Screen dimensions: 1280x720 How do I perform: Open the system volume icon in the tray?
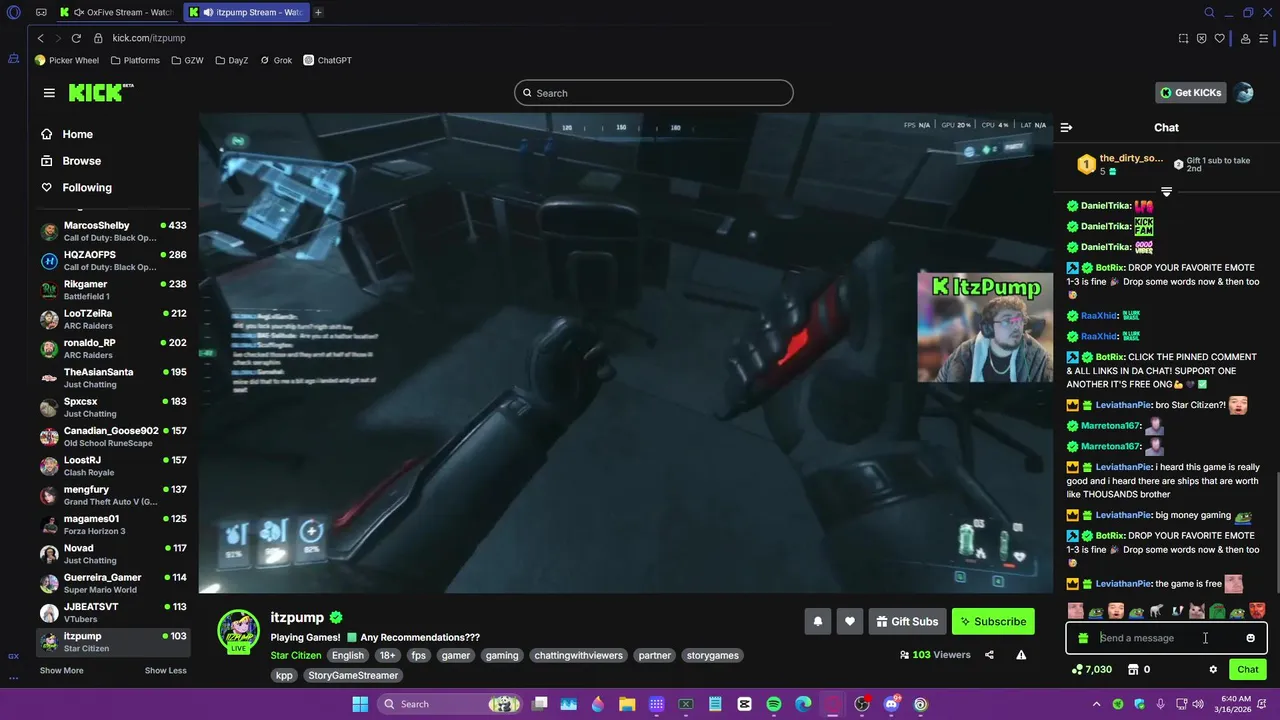[1197, 704]
